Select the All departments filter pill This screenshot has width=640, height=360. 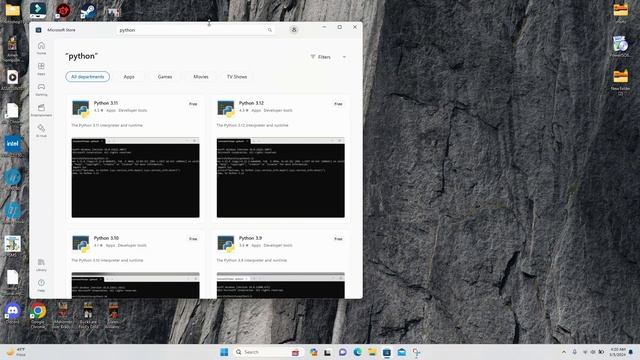click(x=87, y=77)
